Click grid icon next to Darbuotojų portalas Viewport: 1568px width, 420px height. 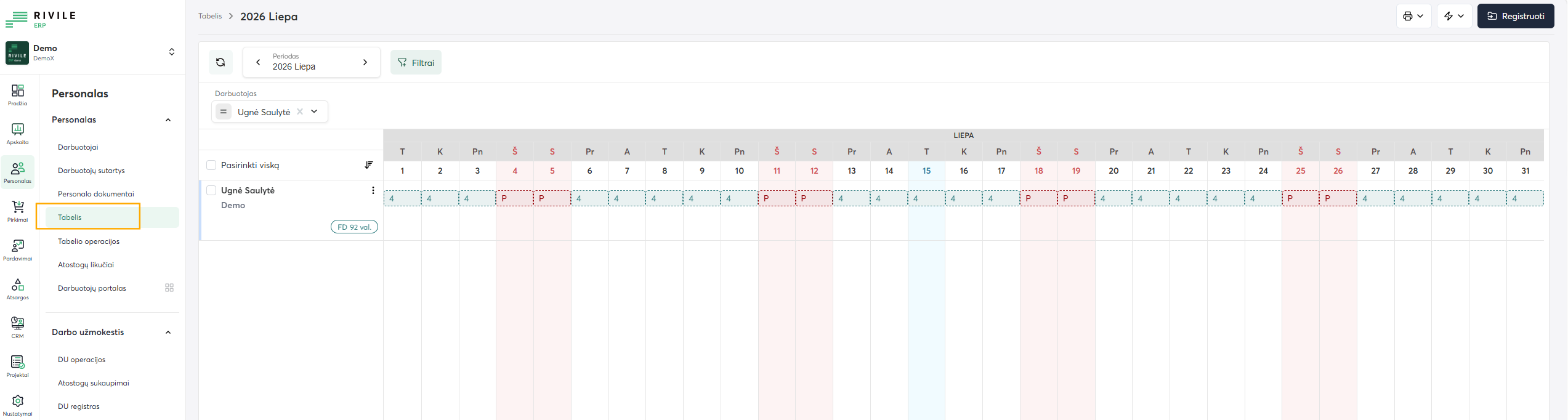coord(169,288)
